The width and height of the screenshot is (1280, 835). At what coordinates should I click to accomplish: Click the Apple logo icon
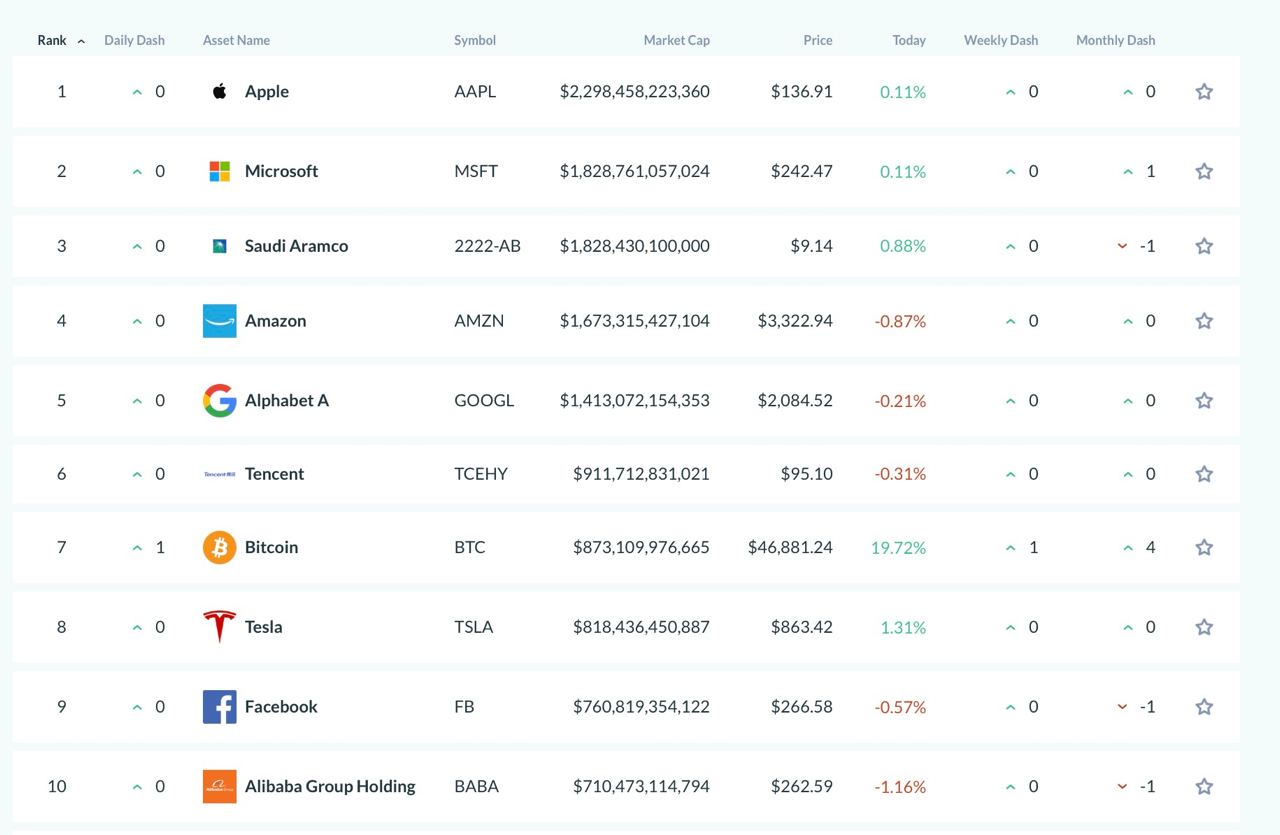tap(220, 91)
